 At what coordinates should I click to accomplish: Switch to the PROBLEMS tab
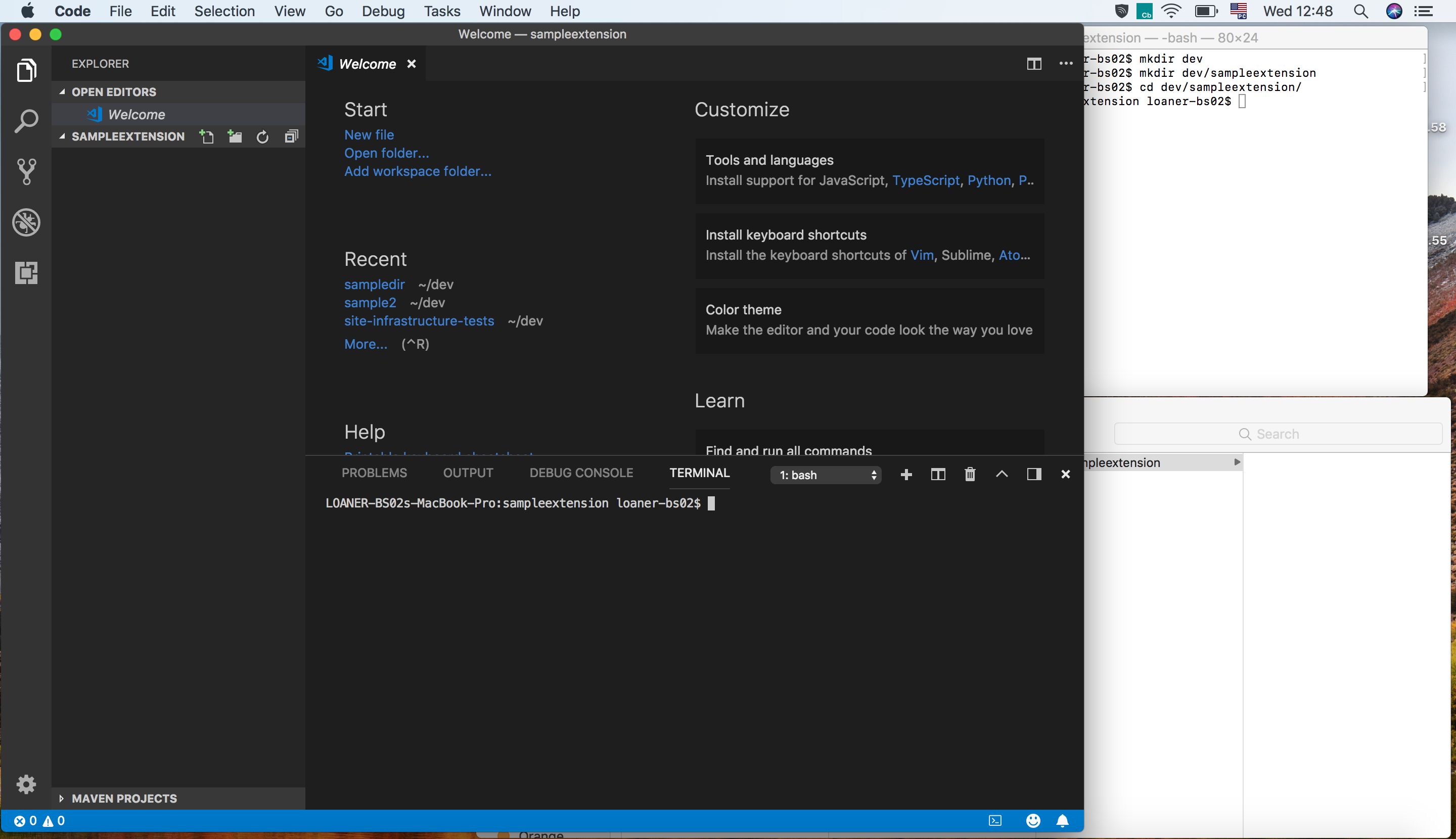pyautogui.click(x=374, y=473)
